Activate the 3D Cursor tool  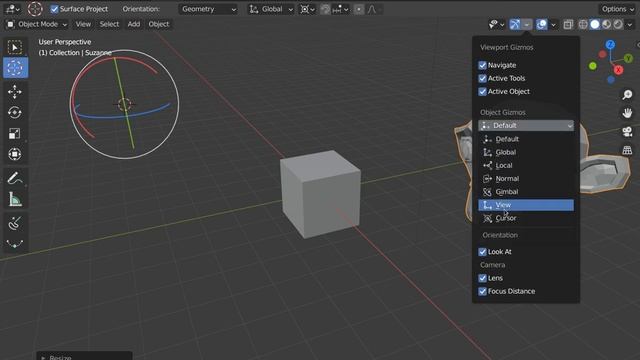tap(15, 67)
